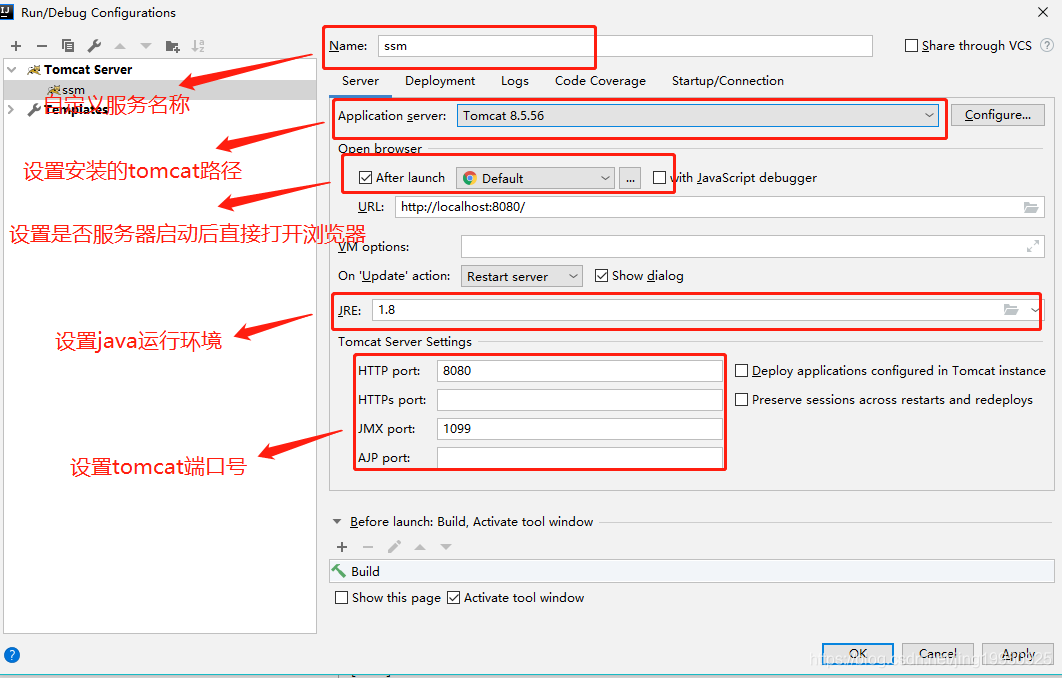Add a Before launch task

point(342,547)
